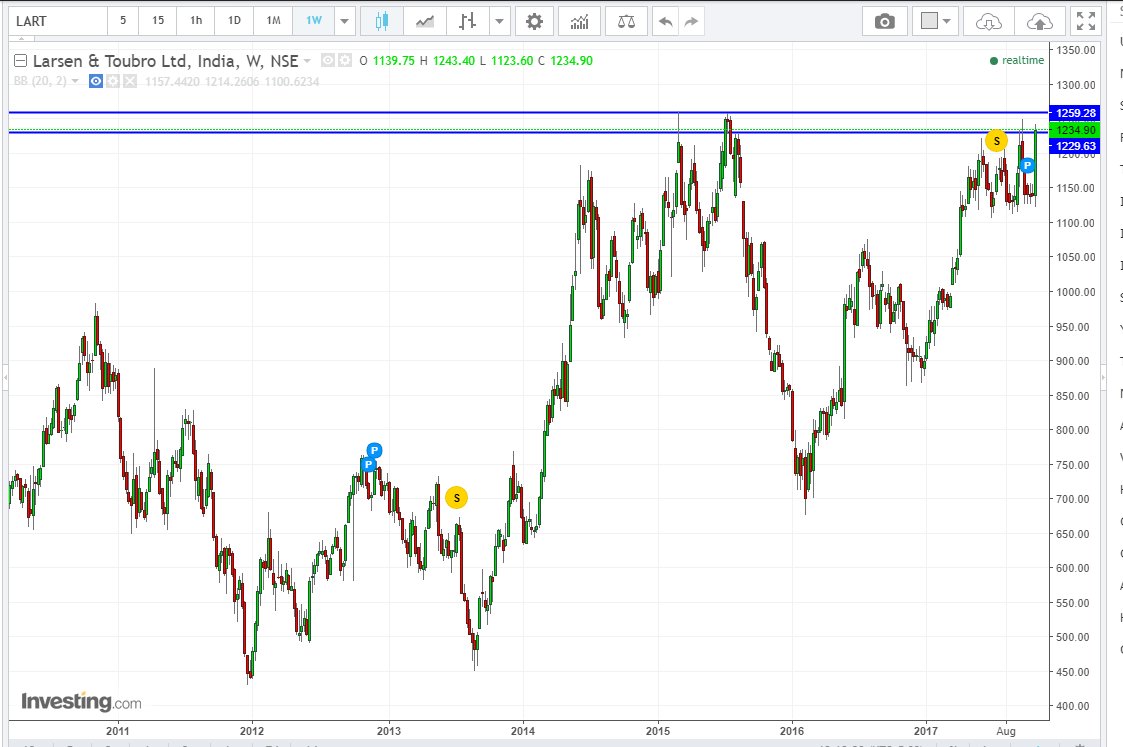Open the indicators menu icon
The image size is (1123, 747).
[579, 21]
